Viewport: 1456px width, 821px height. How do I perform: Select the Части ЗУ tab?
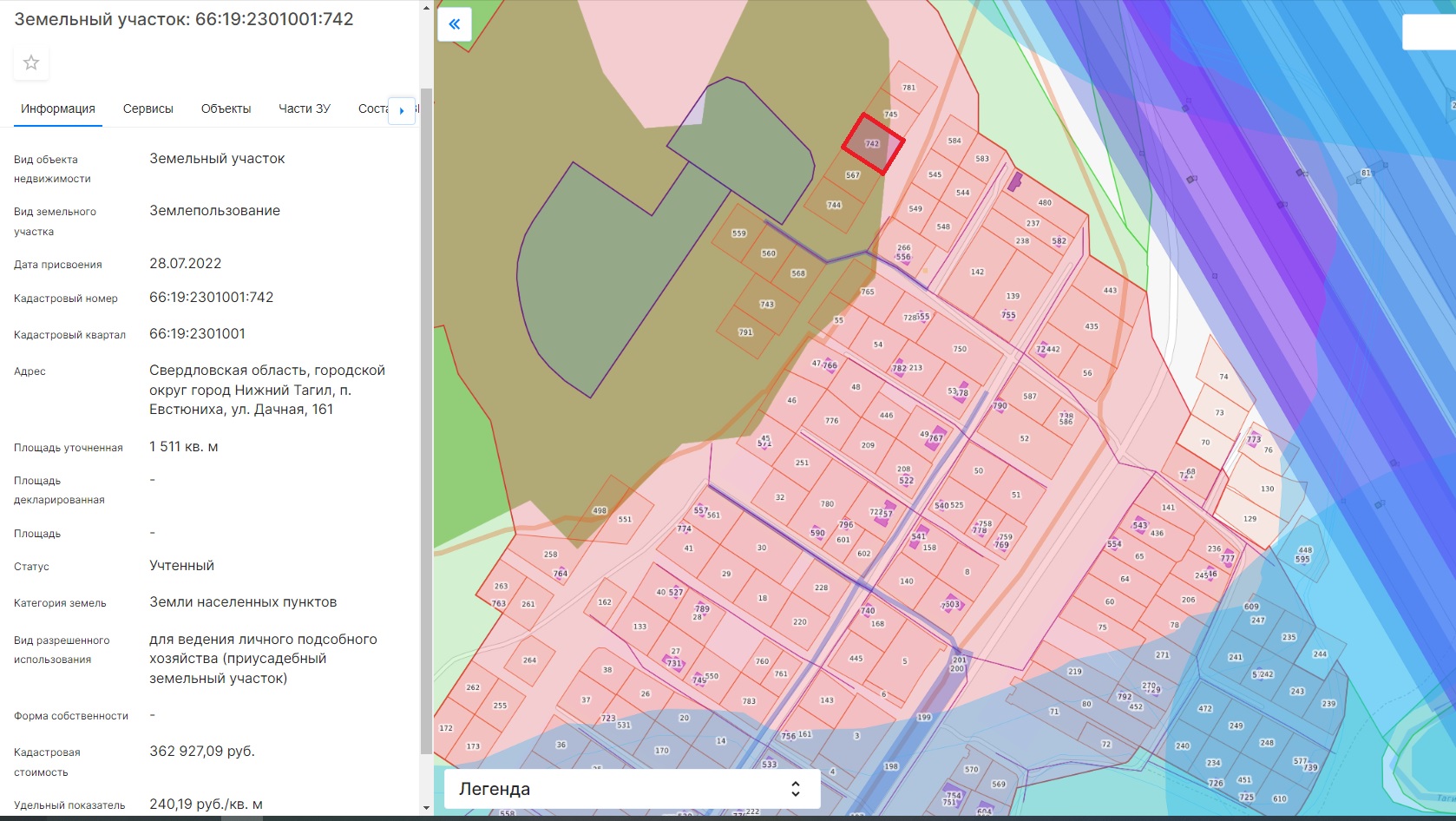click(304, 108)
